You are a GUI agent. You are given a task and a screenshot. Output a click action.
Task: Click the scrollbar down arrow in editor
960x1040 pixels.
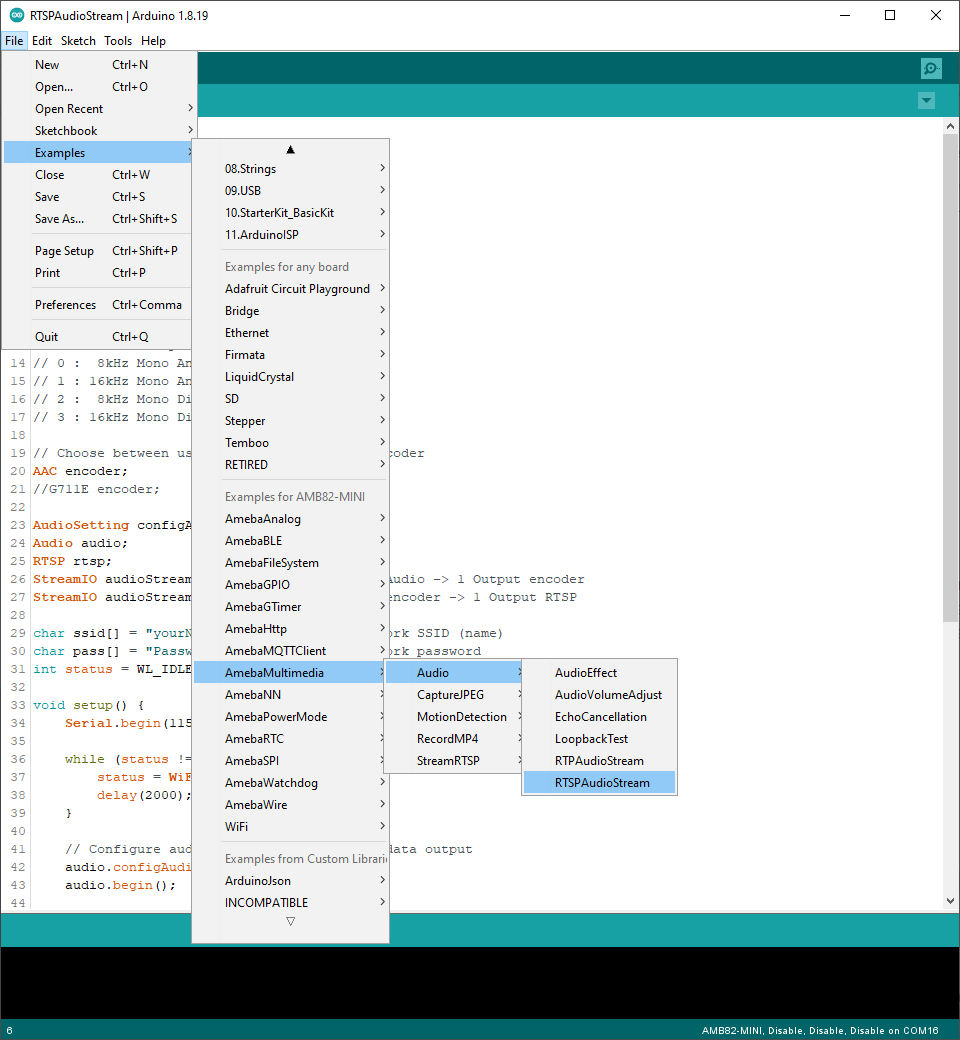coord(950,901)
